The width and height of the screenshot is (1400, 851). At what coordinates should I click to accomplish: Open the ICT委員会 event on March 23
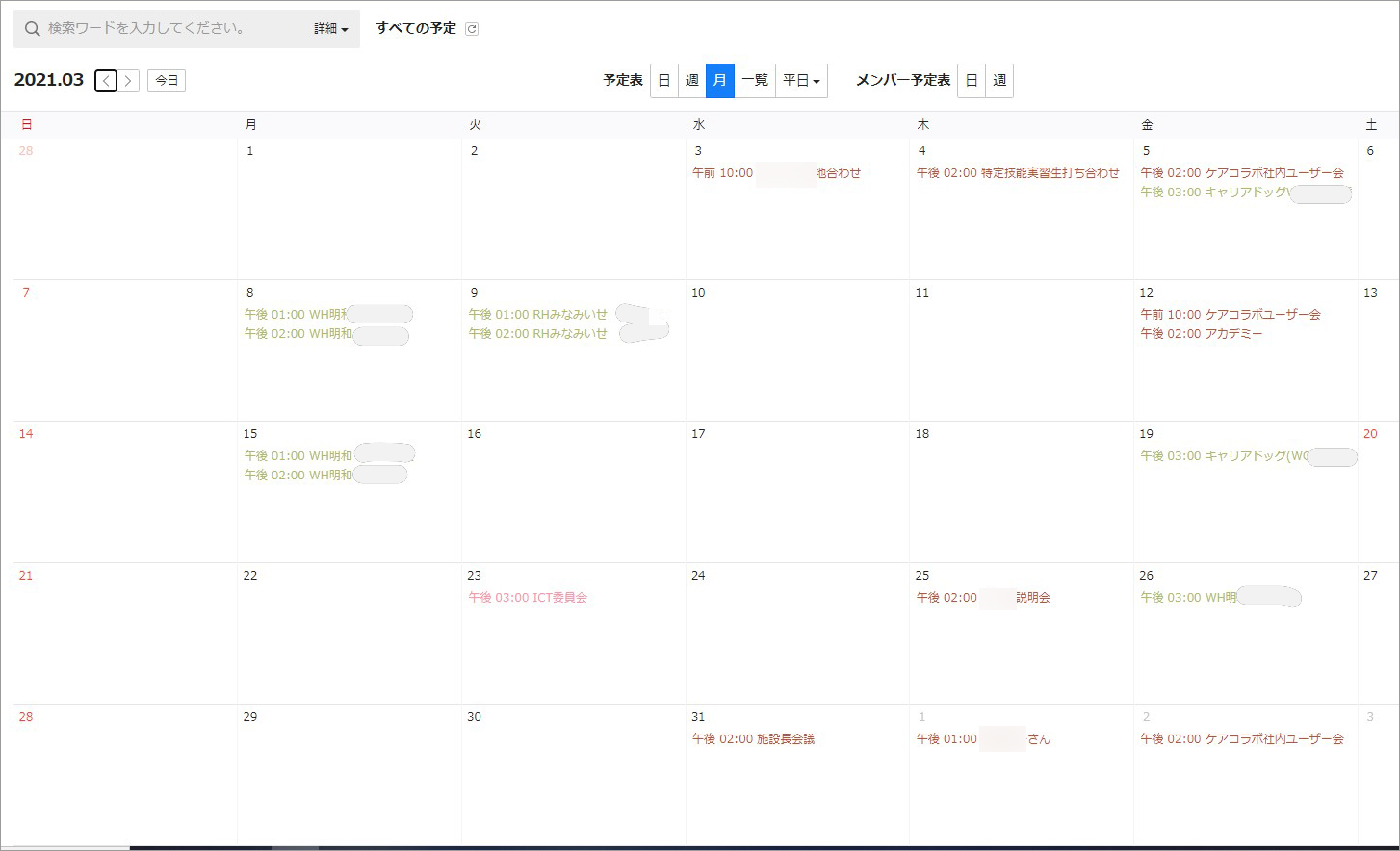[528, 598]
